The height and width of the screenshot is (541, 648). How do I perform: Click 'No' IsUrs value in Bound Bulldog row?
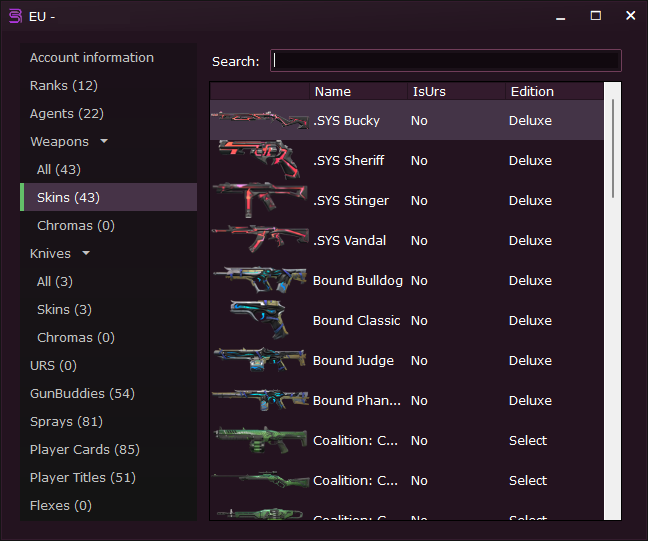(x=419, y=281)
